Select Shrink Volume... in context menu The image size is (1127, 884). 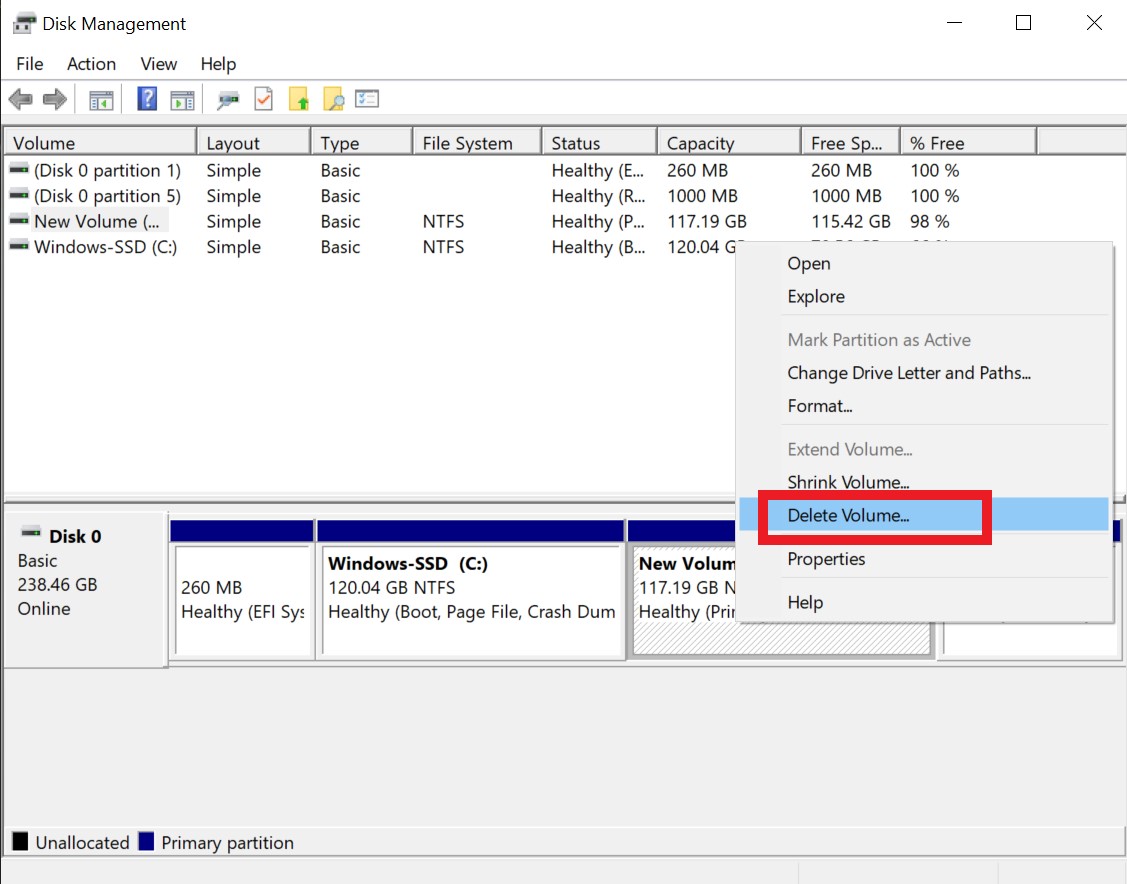(848, 483)
